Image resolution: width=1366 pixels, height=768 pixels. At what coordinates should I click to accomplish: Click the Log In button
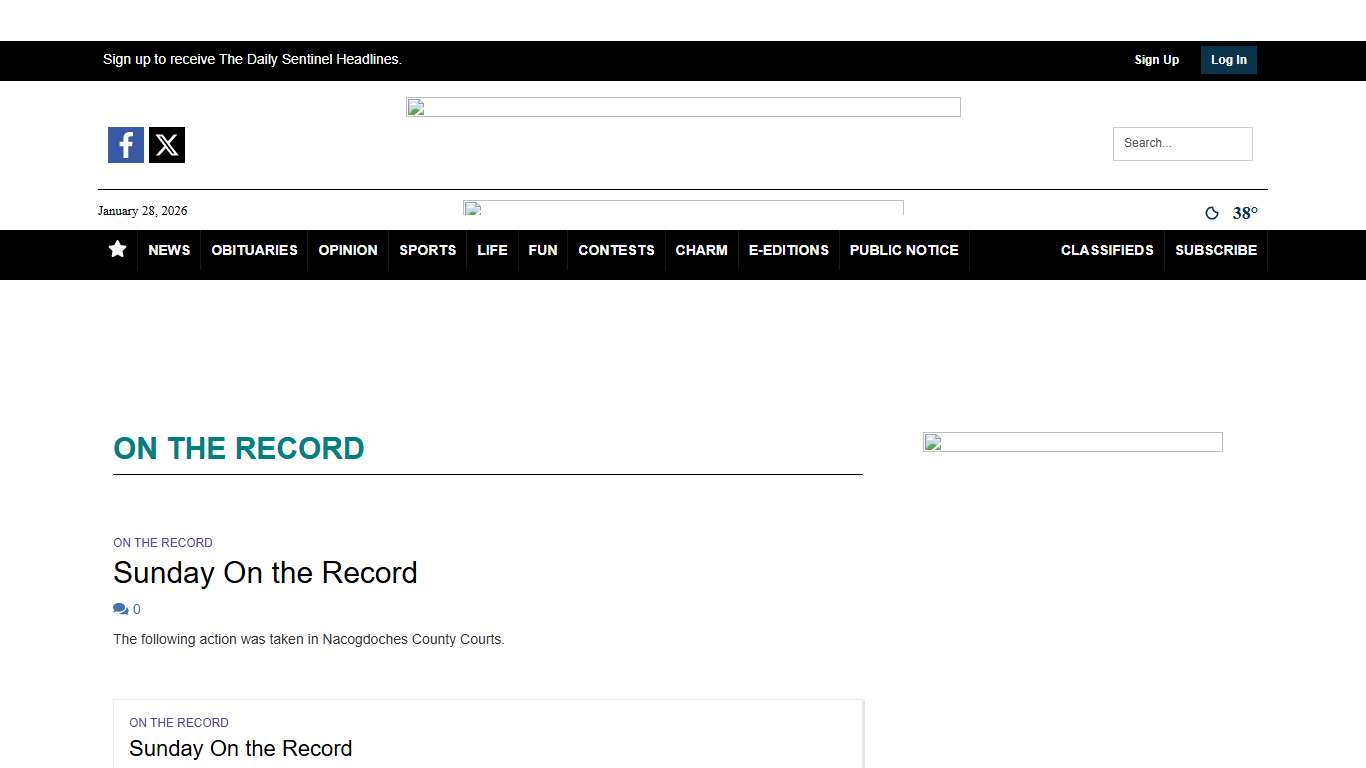(x=1228, y=59)
